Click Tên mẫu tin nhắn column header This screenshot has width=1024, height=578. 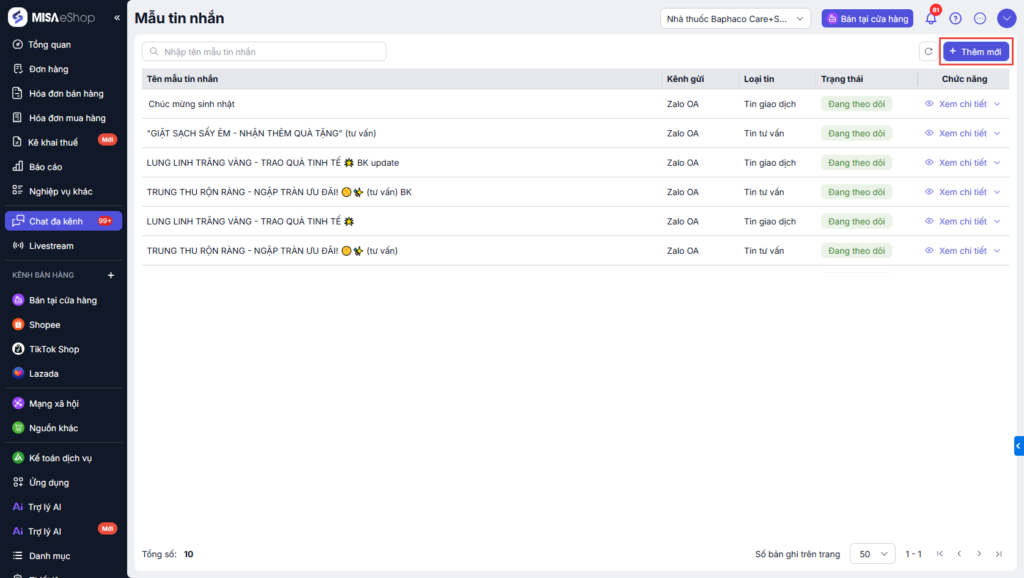point(182,79)
